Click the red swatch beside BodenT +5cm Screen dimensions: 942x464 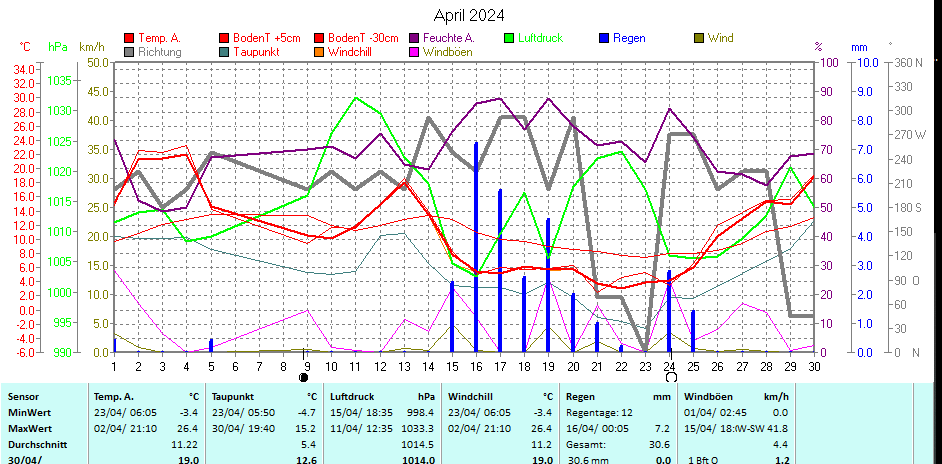(225, 38)
